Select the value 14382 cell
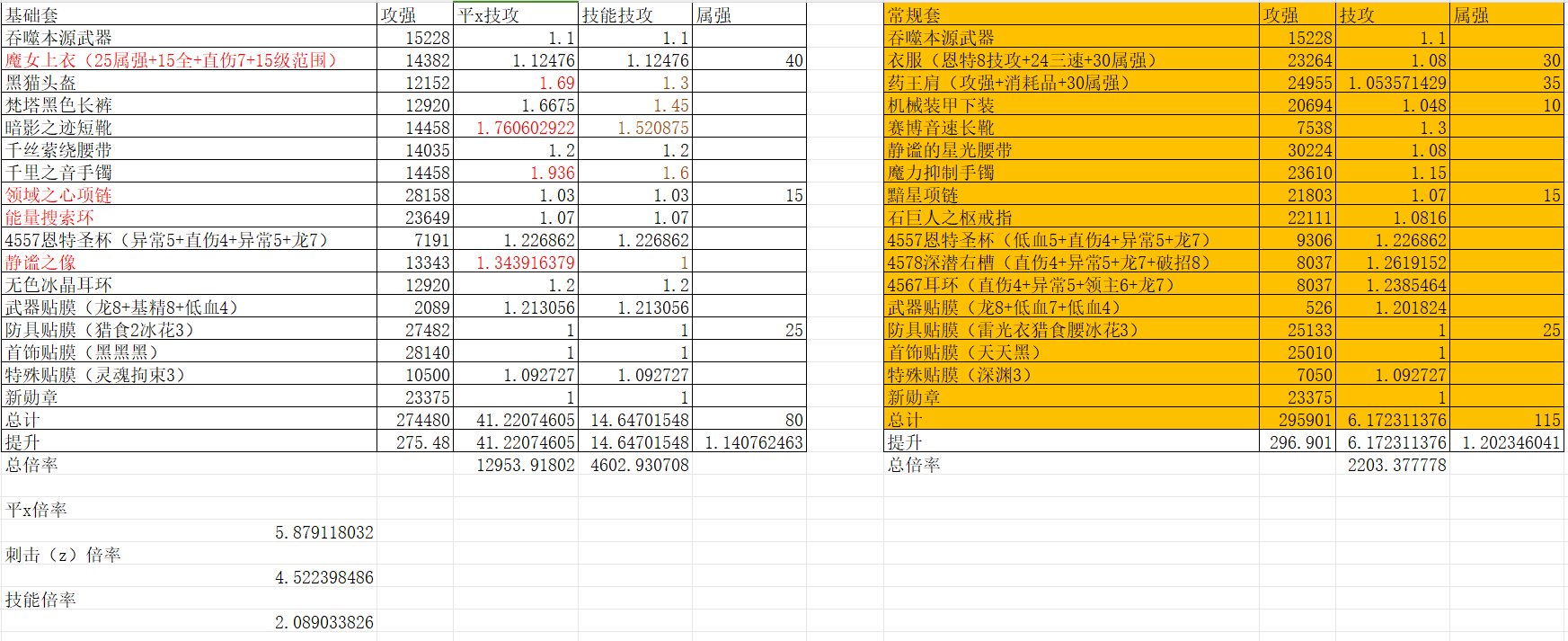 click(415, 60)
